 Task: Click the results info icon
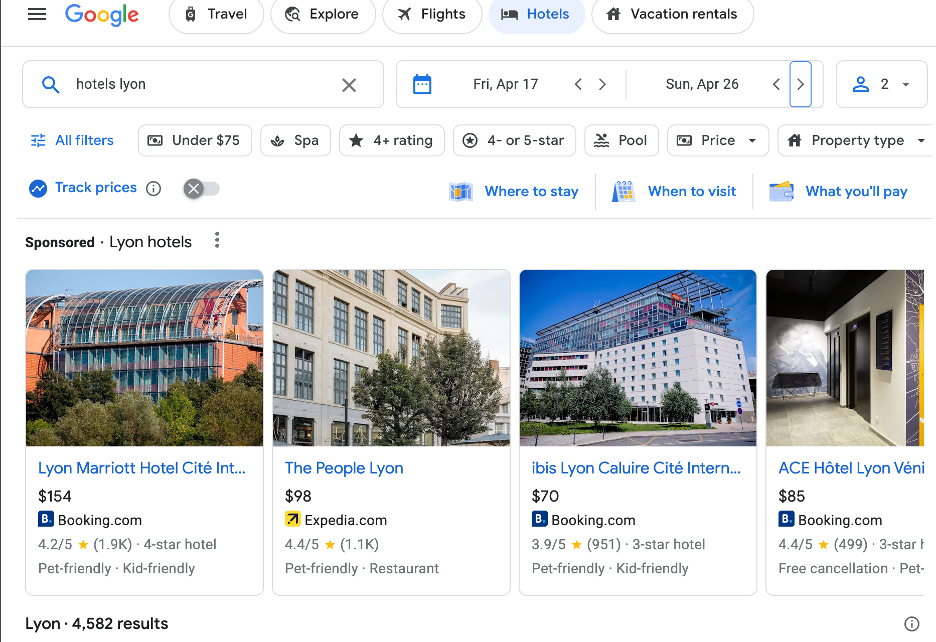coord(912,623)
